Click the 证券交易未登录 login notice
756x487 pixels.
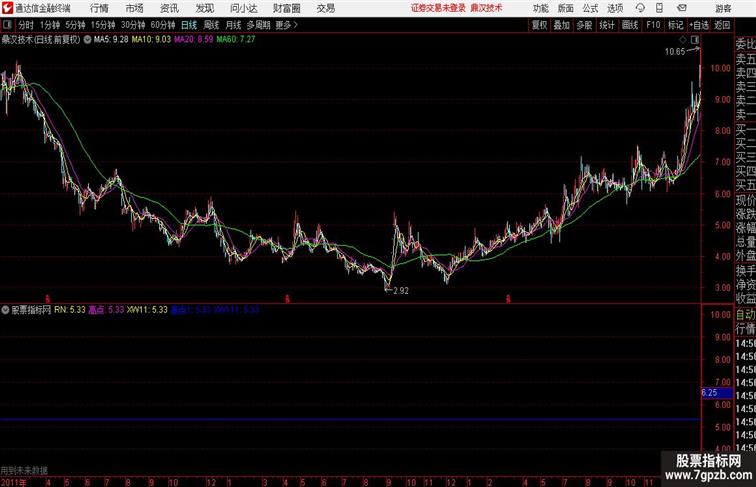point(438,8)
